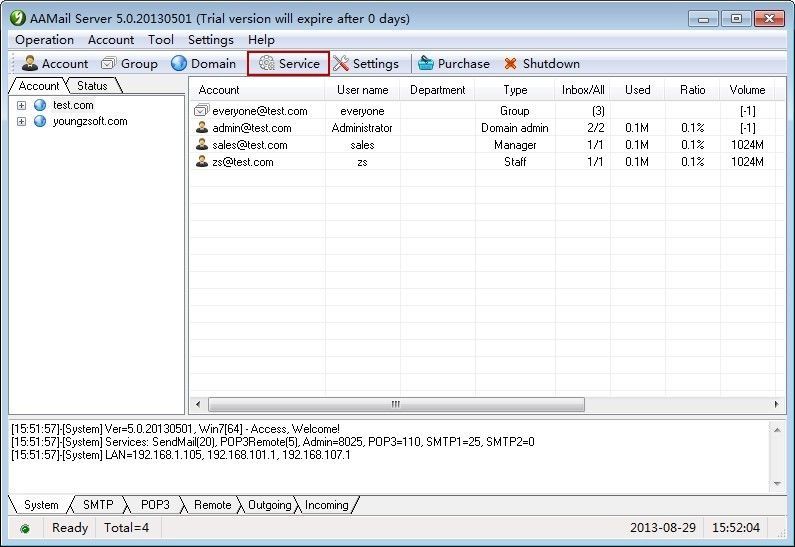This screenshot has height=547, width=795.
Task: Click the Domain admin type cell
Action: [515, 128]
